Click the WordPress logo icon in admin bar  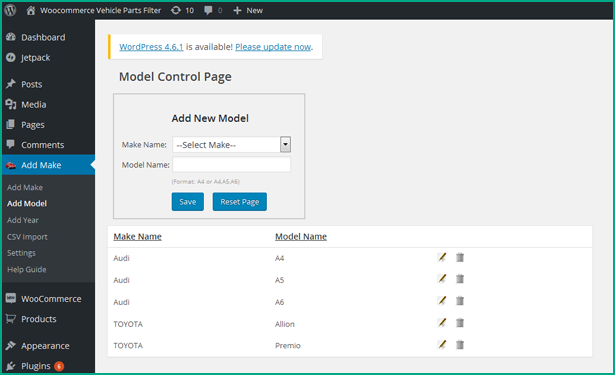[x=10, y=10]
